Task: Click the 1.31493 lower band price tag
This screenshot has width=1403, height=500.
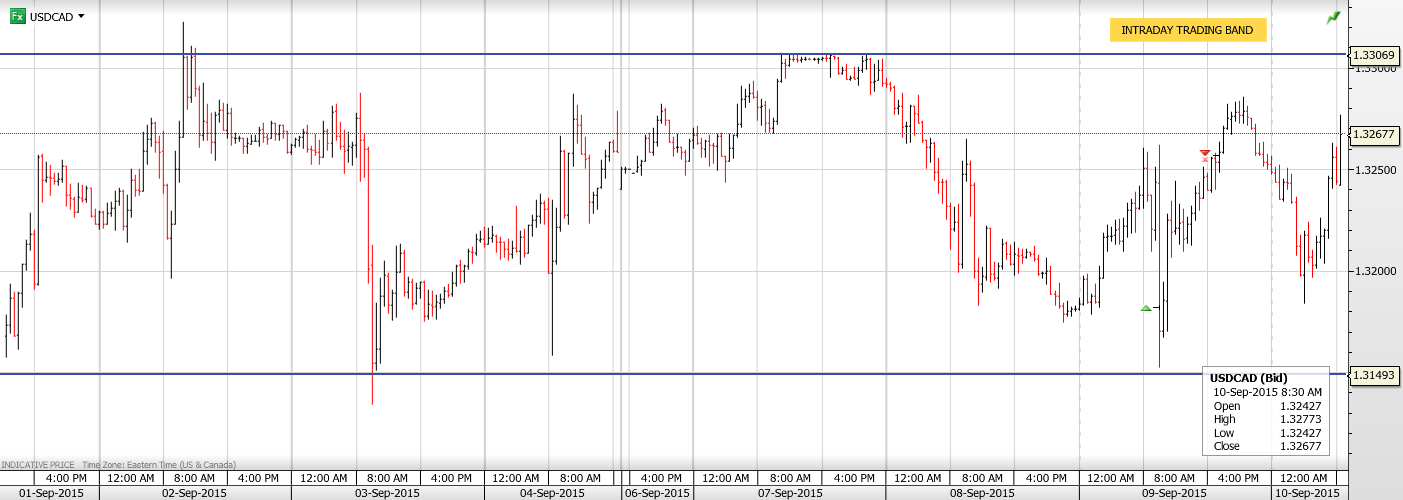Action: [1372, 374]
